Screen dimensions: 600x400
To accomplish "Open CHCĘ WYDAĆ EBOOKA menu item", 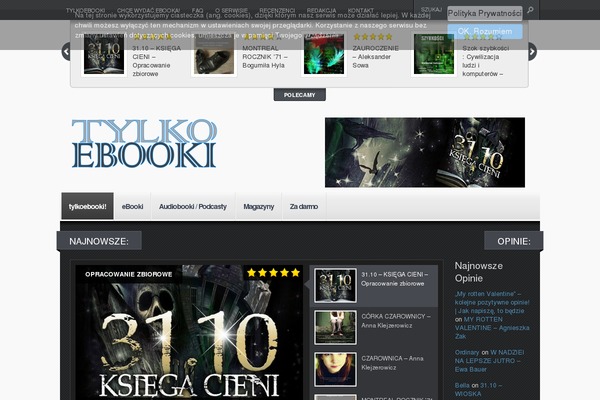I will [148, 10].
